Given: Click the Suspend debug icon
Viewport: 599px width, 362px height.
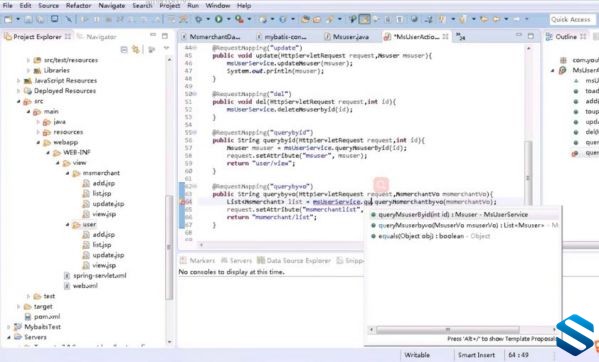Looking at the screenshot, I should tap(97, 19).
